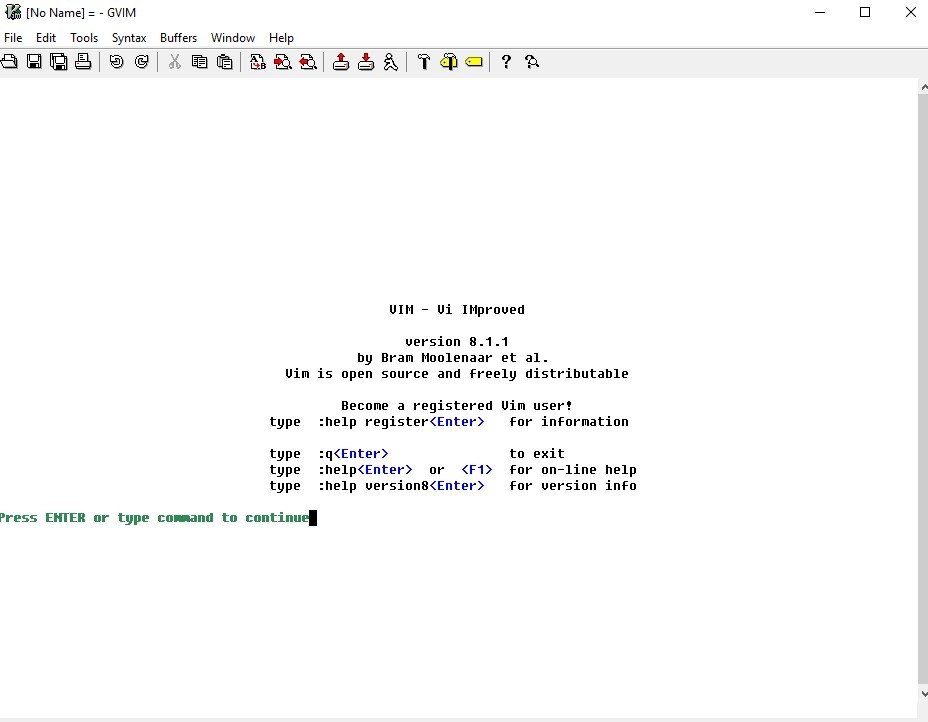Screen dimensions: 928x722
Task: Paste from clipboard using the Paste icon
Action: tap(224, 62)
